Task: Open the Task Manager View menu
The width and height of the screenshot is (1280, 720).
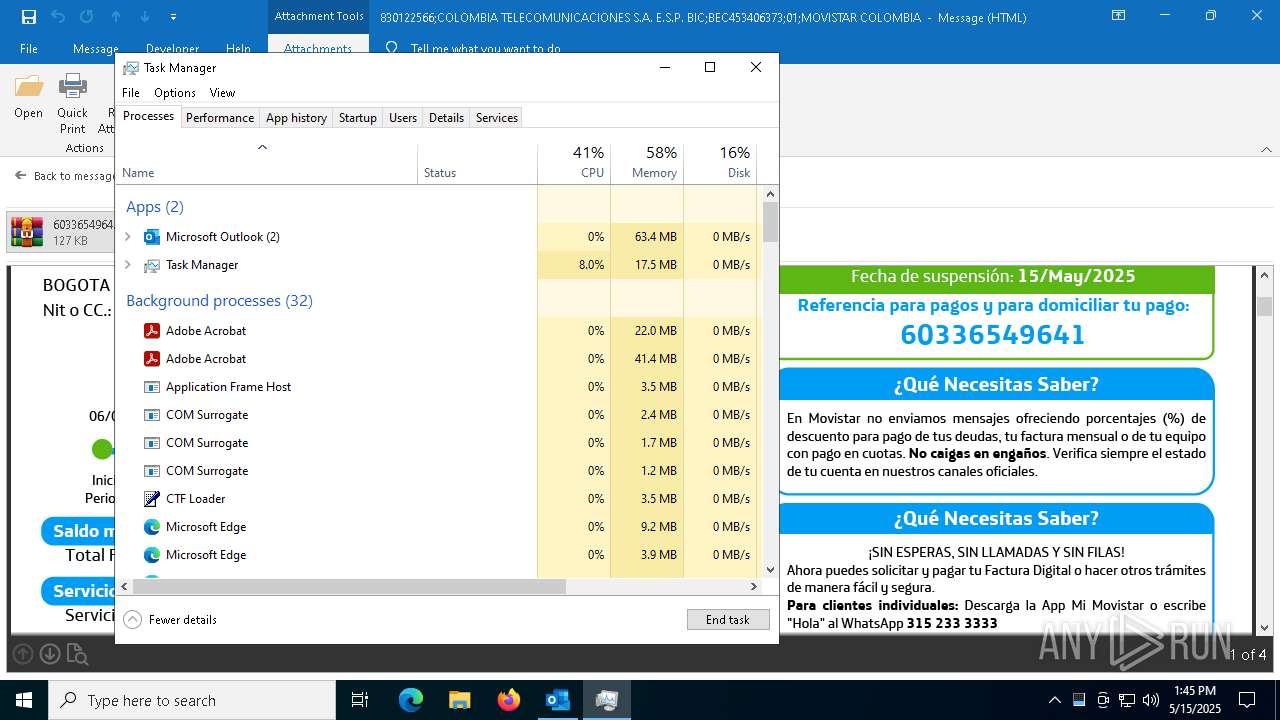Action: coord(222,93)
